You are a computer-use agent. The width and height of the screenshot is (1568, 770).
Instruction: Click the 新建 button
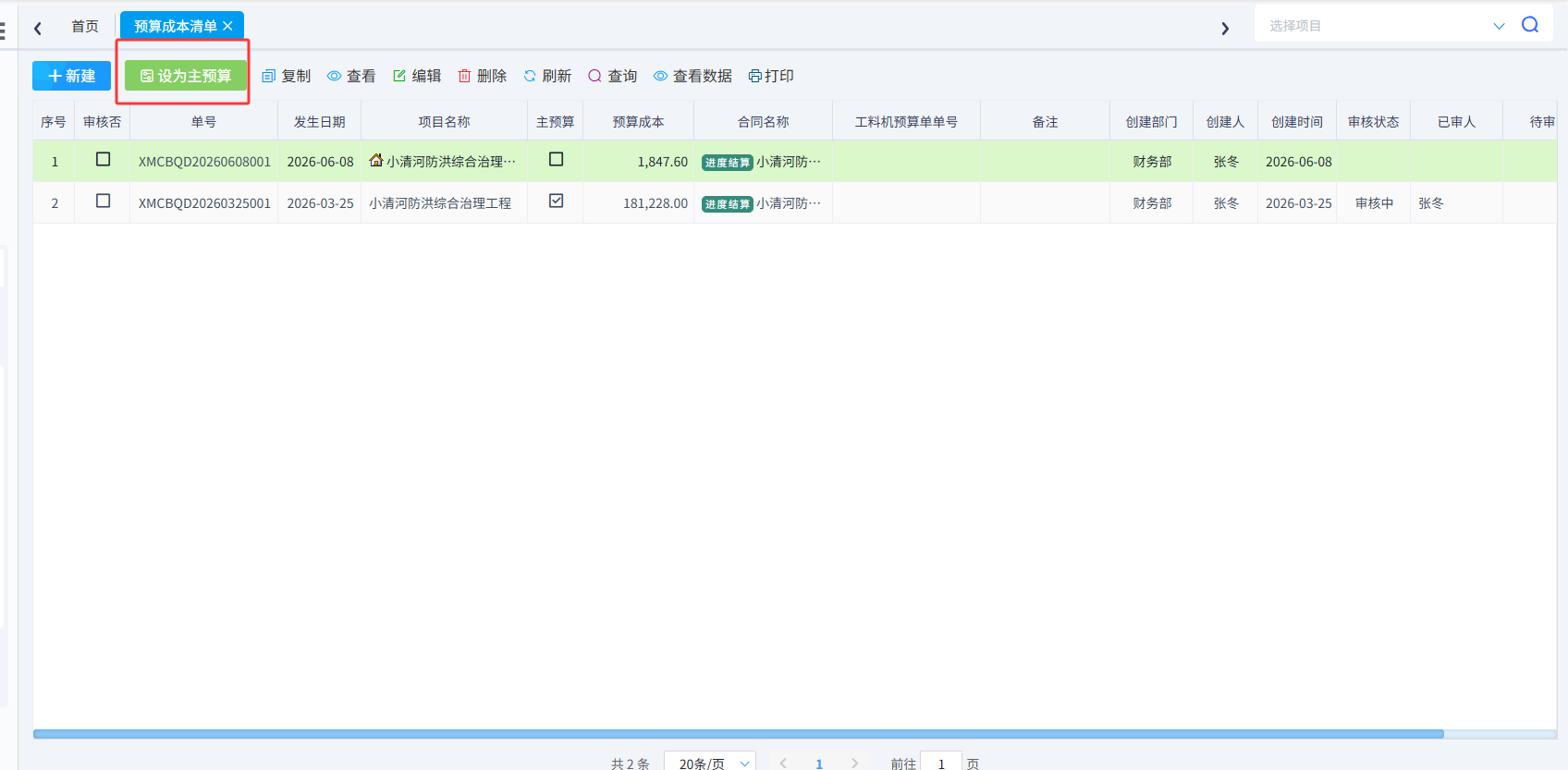[71, 76]
